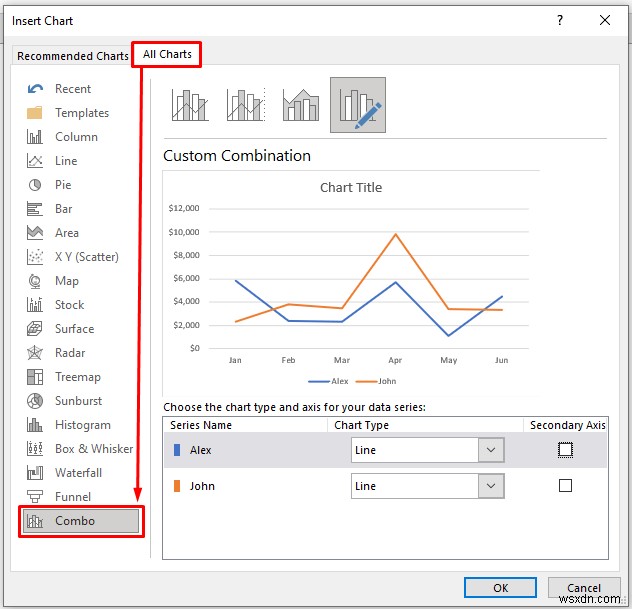
Task: Pick the Bar chart icon
Action: pos(35,209)
